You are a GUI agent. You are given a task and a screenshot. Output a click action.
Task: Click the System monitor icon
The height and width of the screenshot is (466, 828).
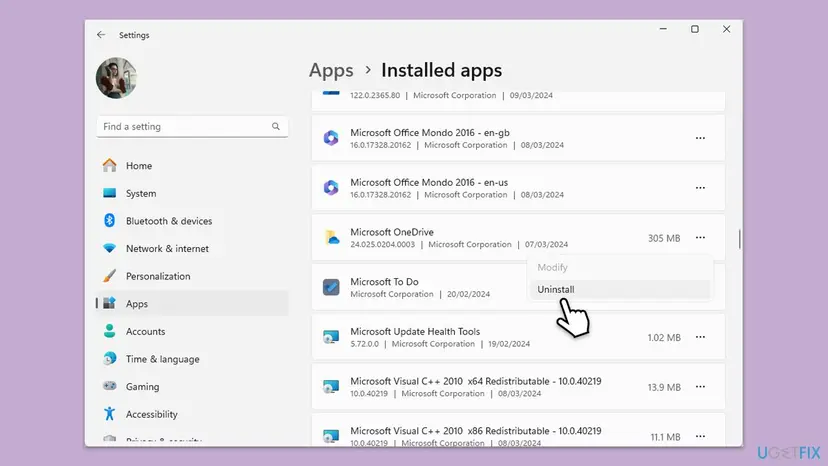point(109,193)
